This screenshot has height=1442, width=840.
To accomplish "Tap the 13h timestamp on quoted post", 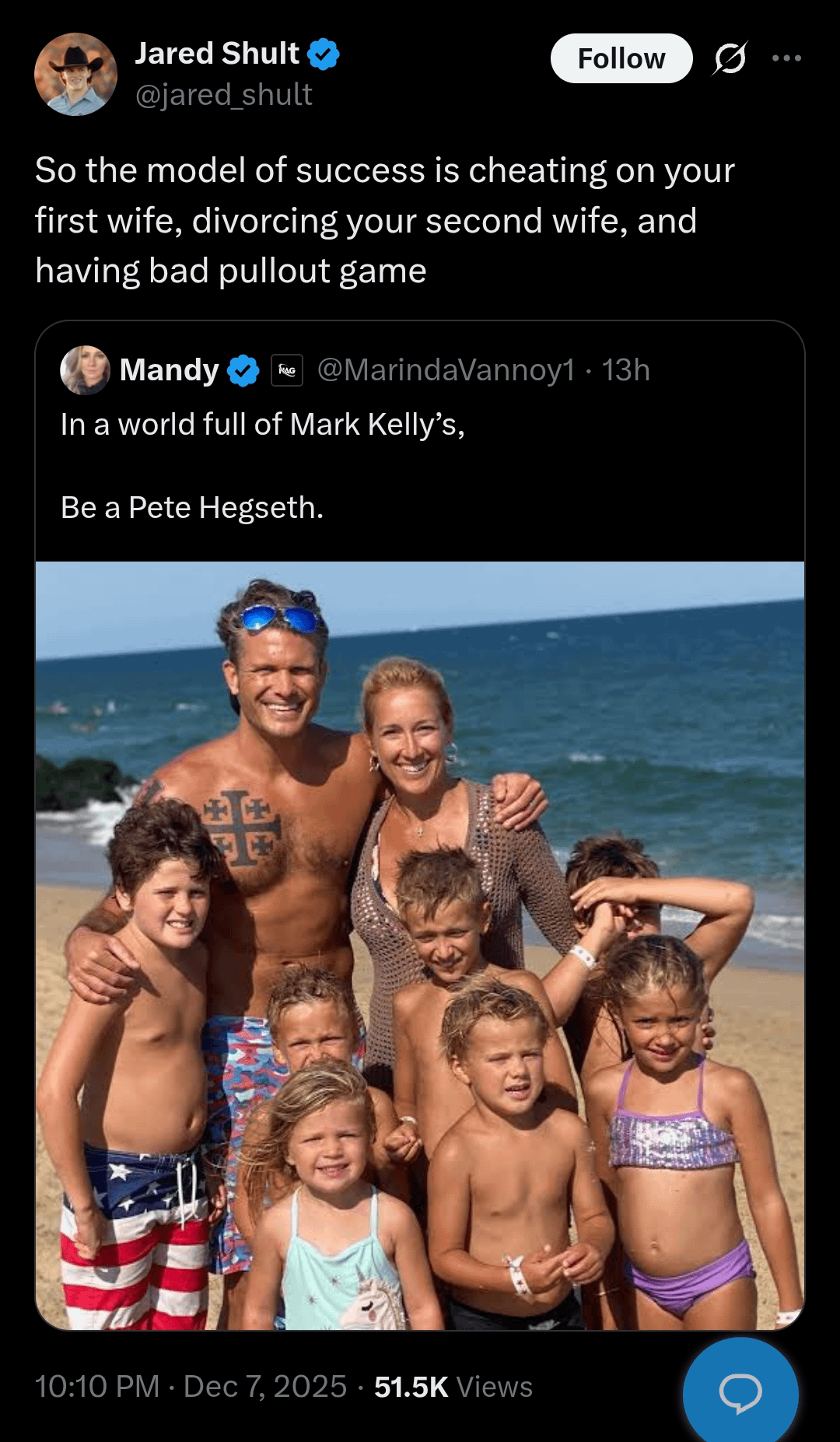I will point(625,370).
